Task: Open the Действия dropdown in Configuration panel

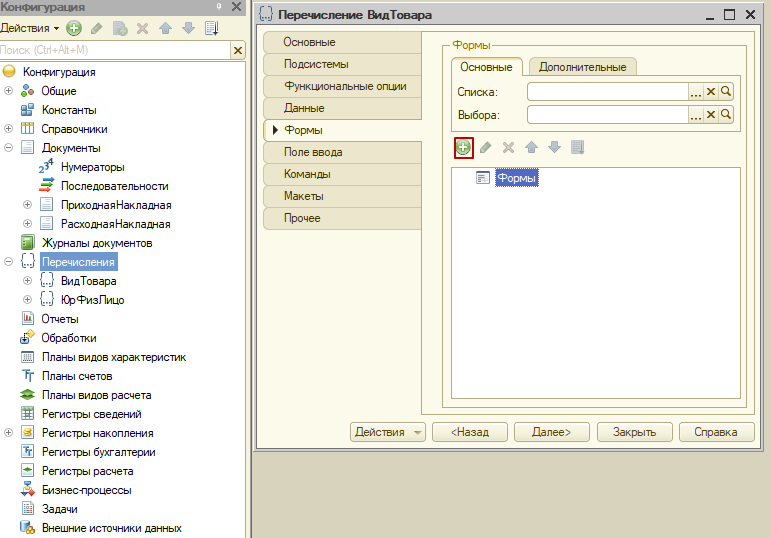Action: 30,29
